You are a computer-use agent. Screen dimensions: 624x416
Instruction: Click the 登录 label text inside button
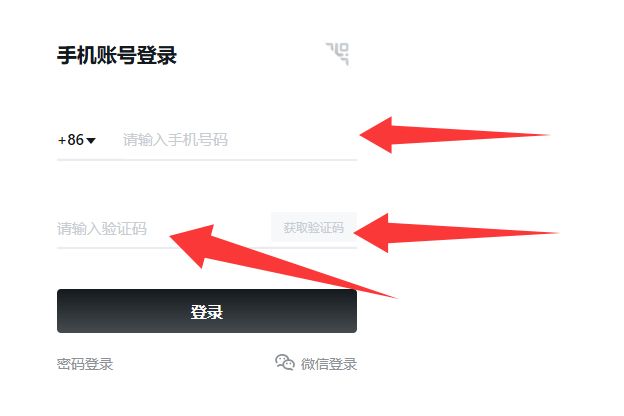coord(207,312)
